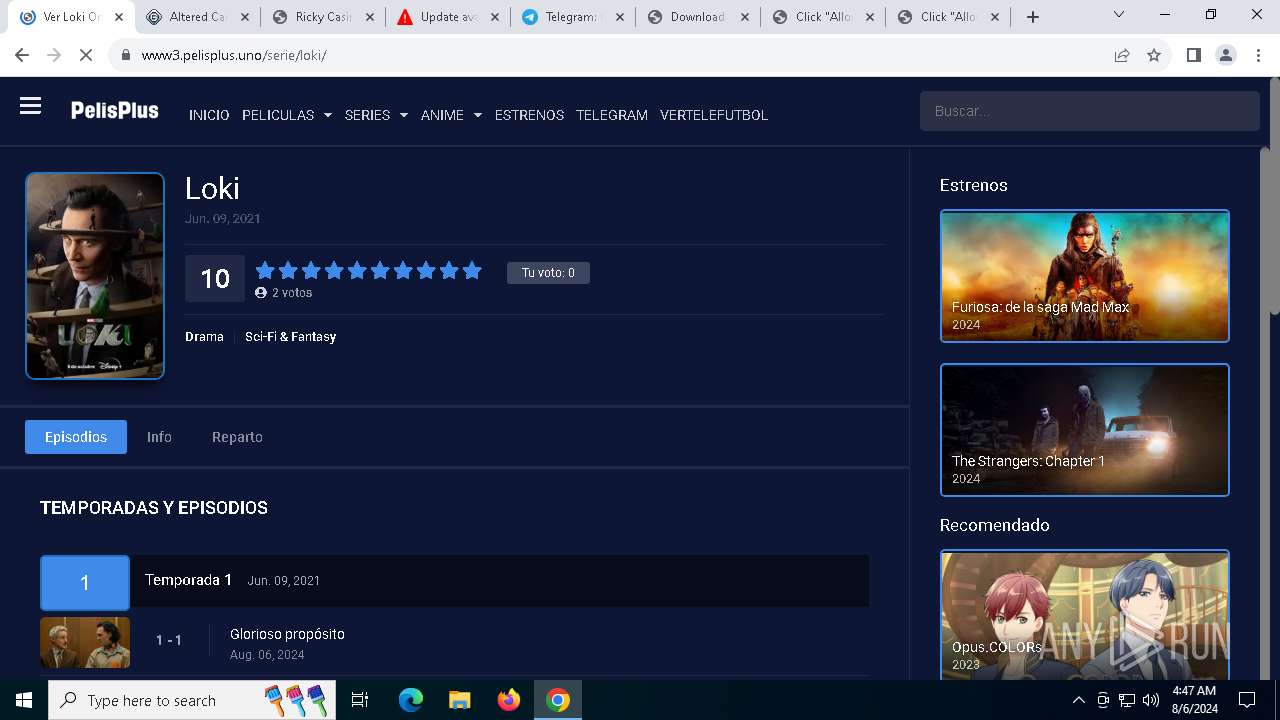This screenshot has width=1280, height=720.
Task: Rate with the fifth star
Action: point(357,270)
